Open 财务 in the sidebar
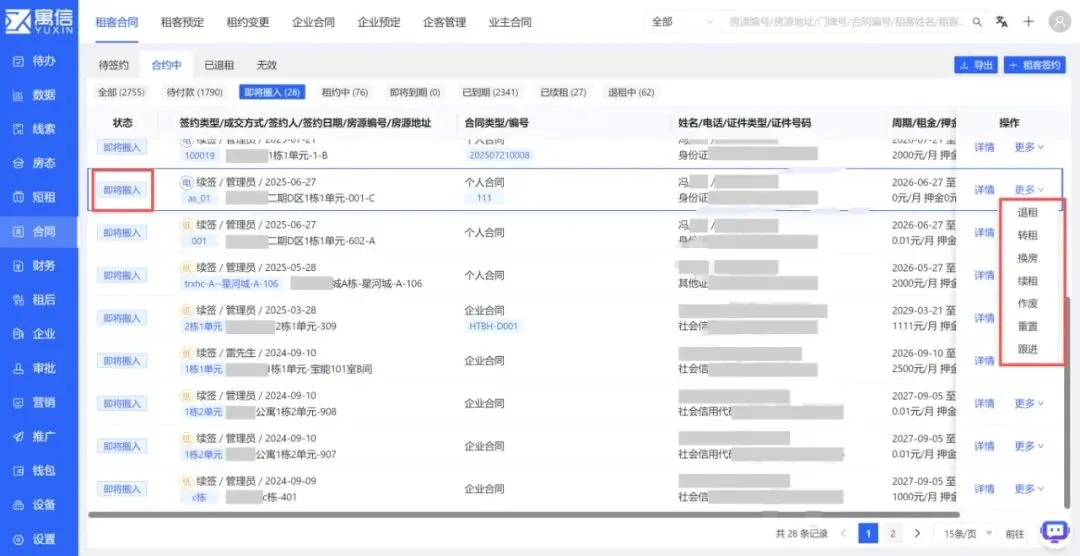1080x556 pixels. click(x=34, y=265)
